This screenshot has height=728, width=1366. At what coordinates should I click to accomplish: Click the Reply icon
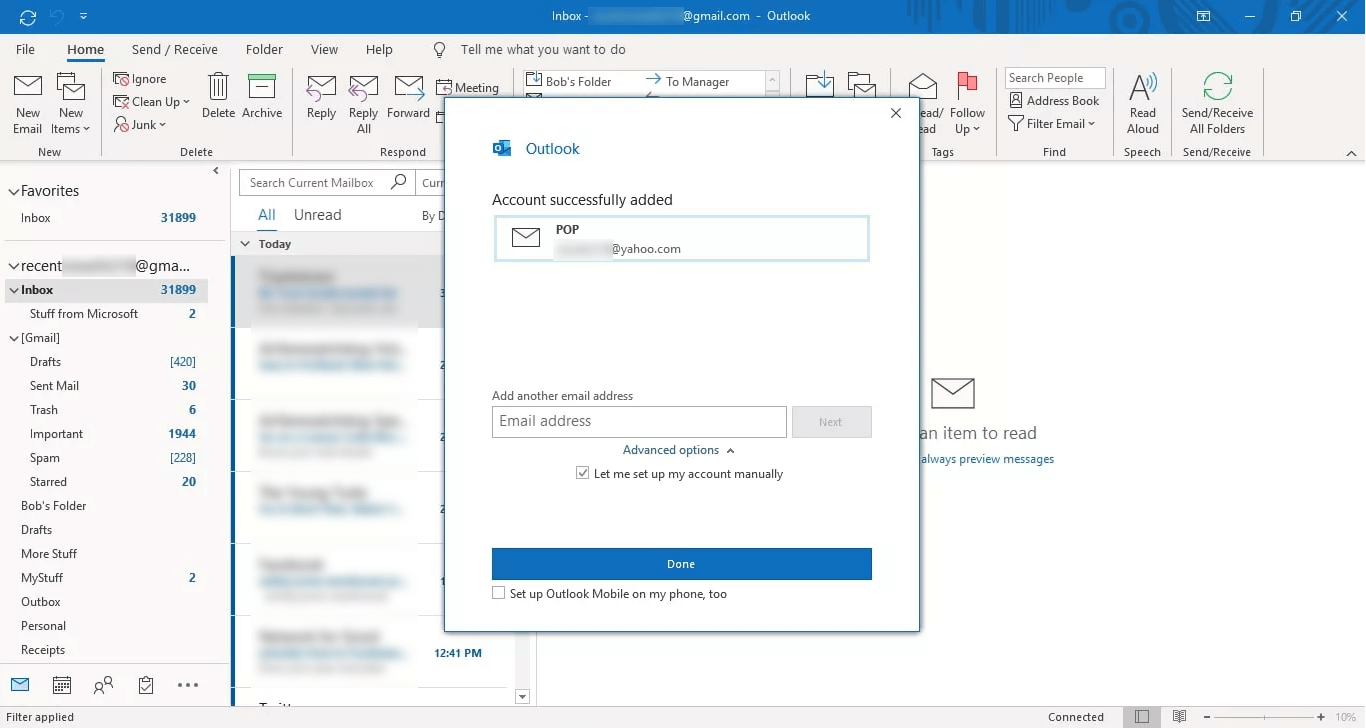click(321, 88)
